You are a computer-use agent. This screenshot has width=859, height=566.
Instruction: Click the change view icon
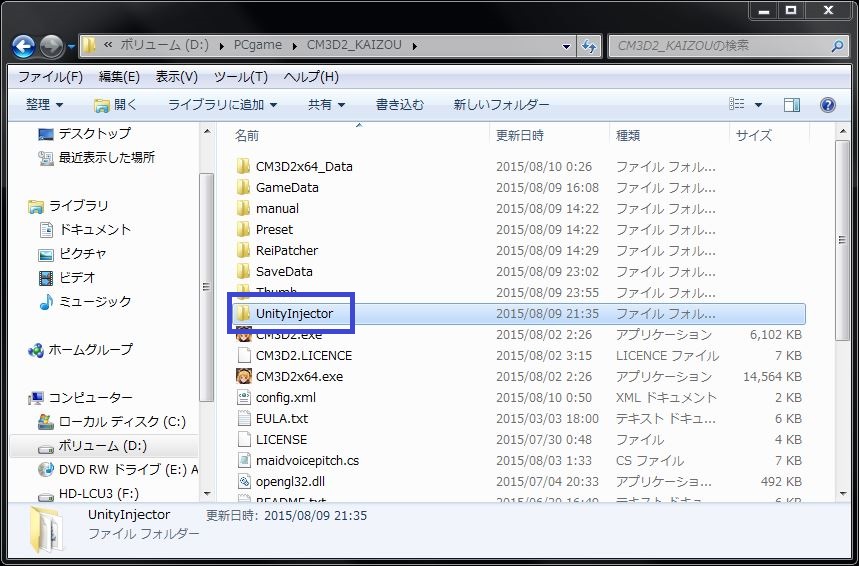pyautogui.click(x=737, y=105)
